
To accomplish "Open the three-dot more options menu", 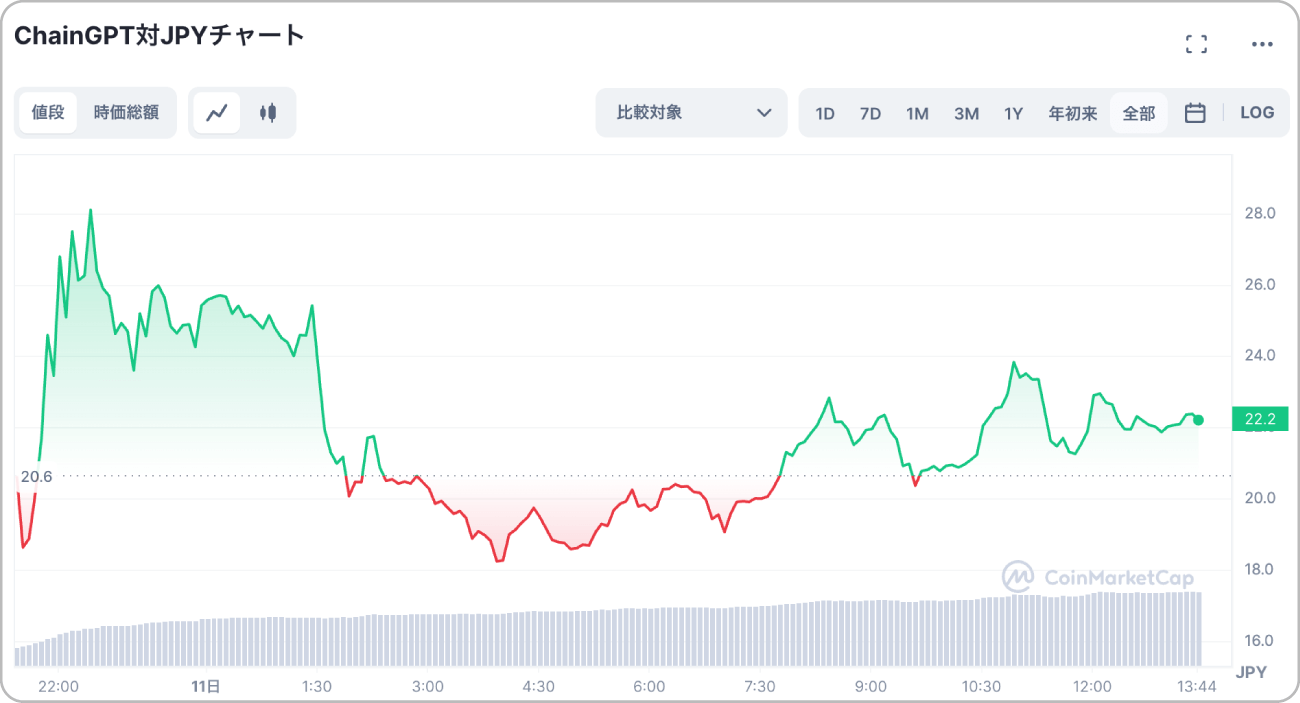I will click(1263, 44).
